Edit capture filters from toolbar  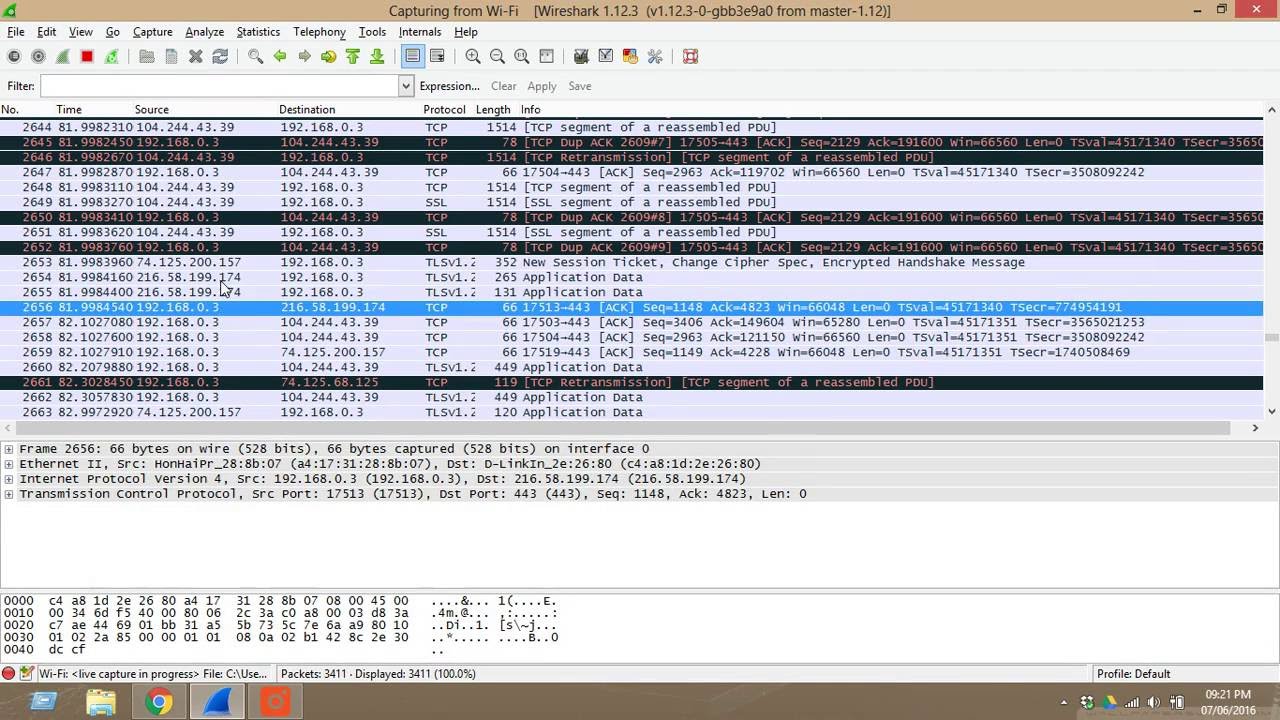(x=581, y=57)
